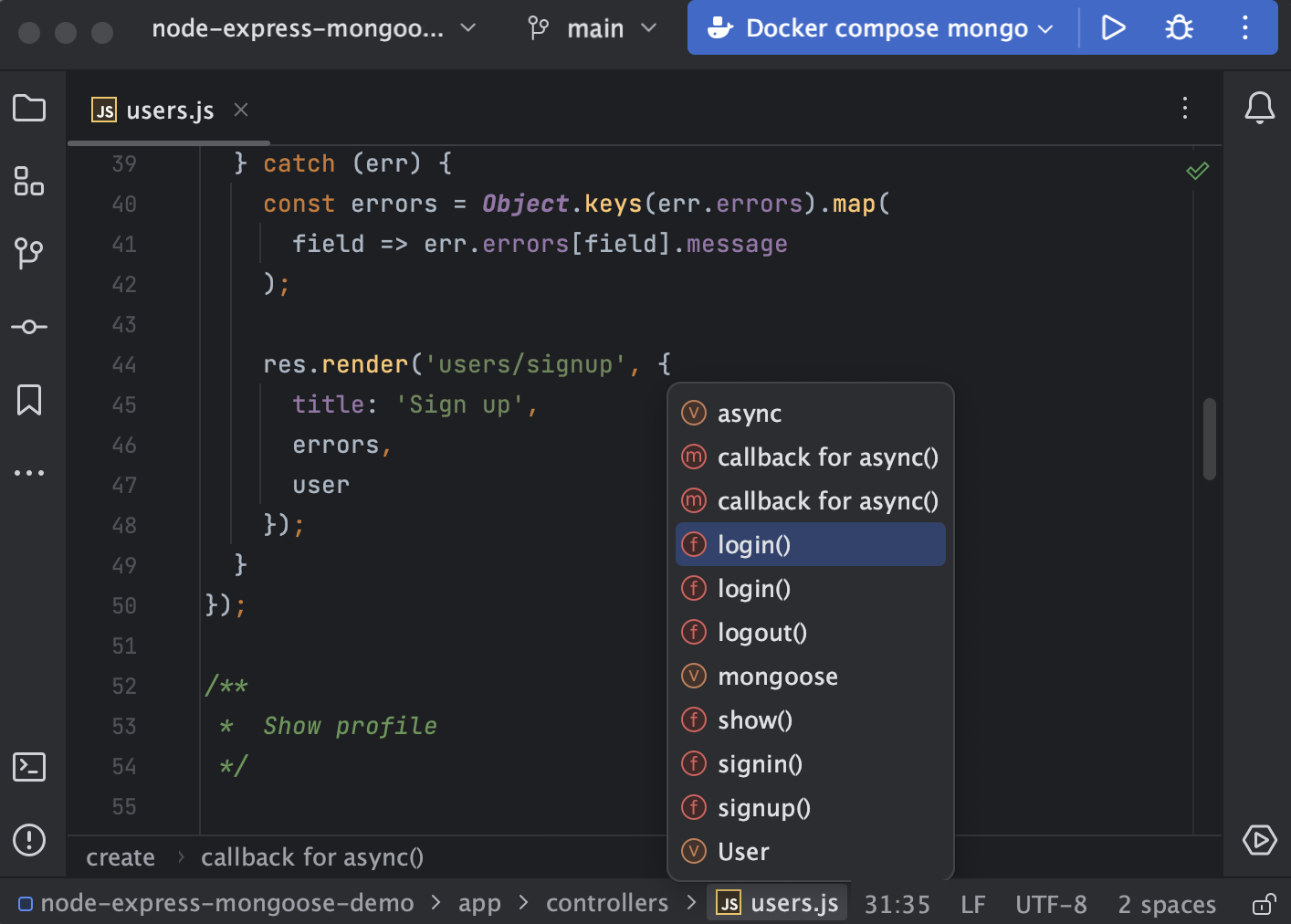Click 2 spaces indent setting
Screen dimensions: 1291x924
click(1167, 904)
